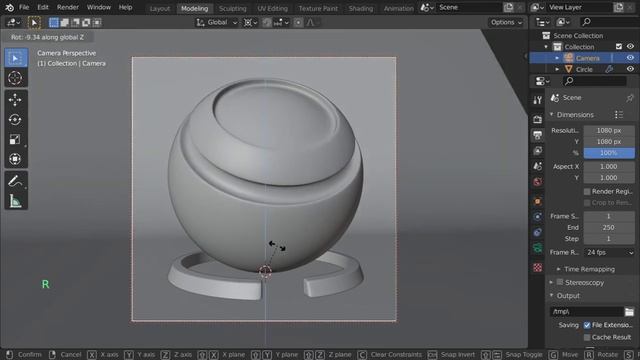Click the /tmp\ output path field
The width and height of the screenshot is (640, 360).
click(586, 312)
